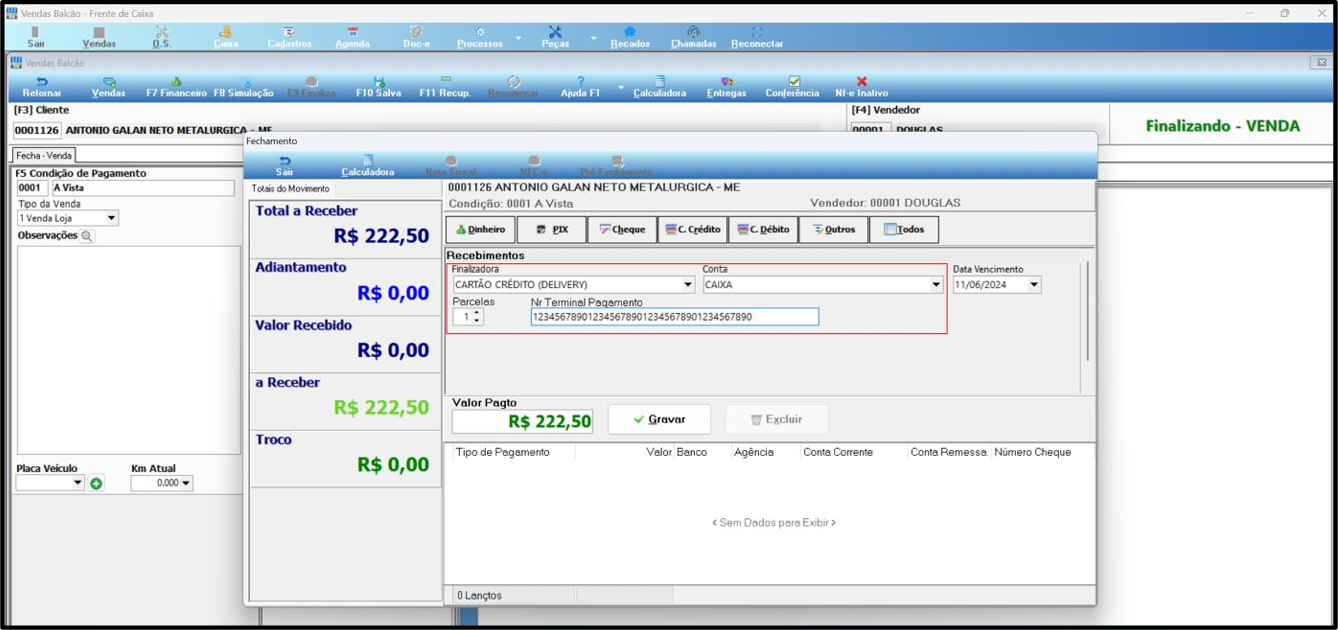The height and width of the screenshot is (630, 1338).
Task: Open F8 Simulação
Action: (243, 87)
